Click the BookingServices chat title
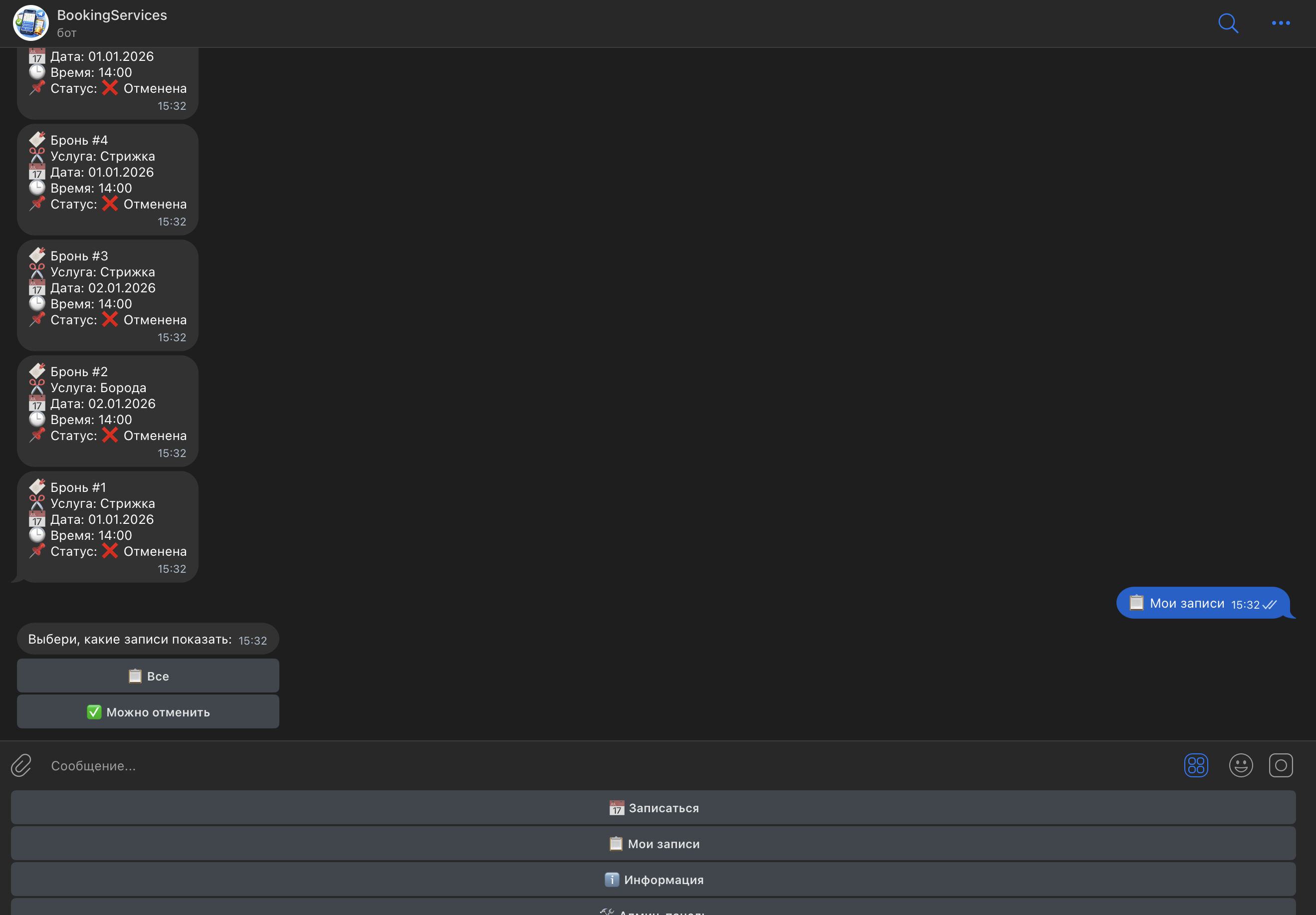The height and width of the screenshot is (915, 1316). click(x=112, y=15)
